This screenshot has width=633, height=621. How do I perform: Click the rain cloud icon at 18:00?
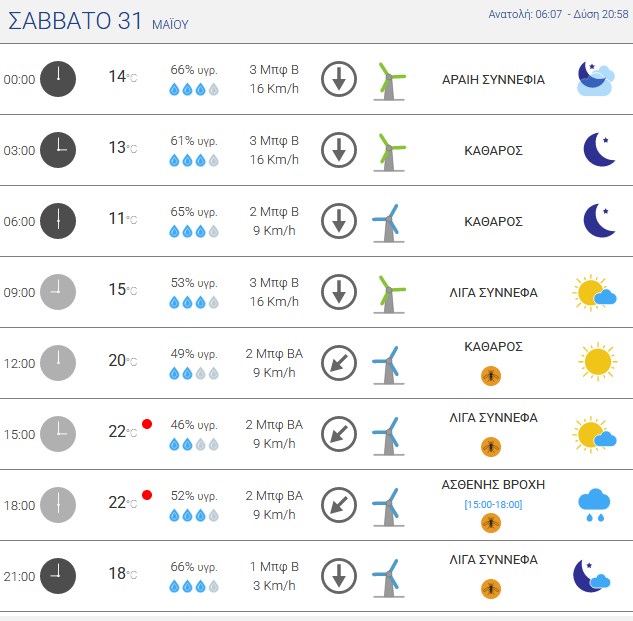click(x=595, y=504)
